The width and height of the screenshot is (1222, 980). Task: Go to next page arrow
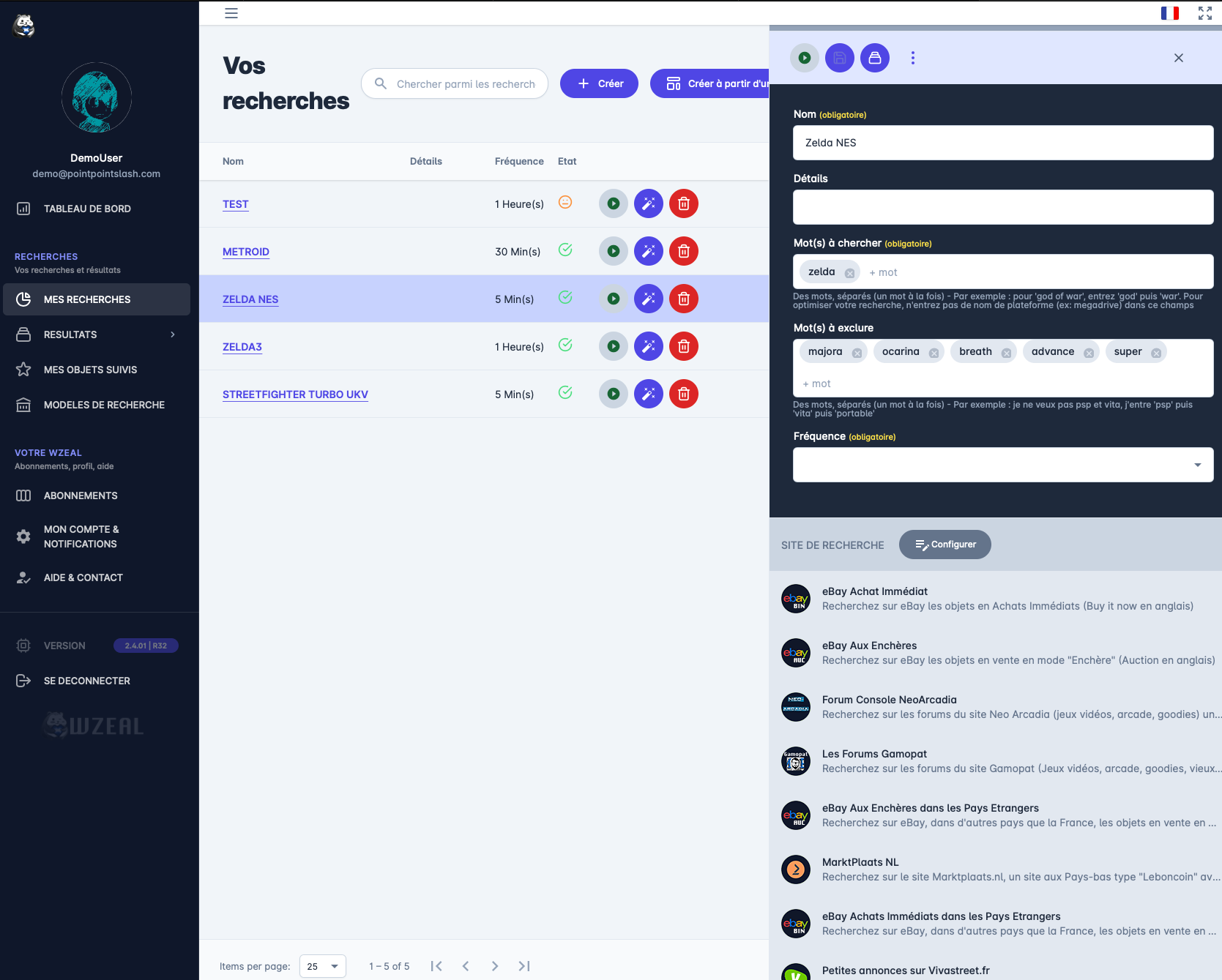(x=495, y=966)
